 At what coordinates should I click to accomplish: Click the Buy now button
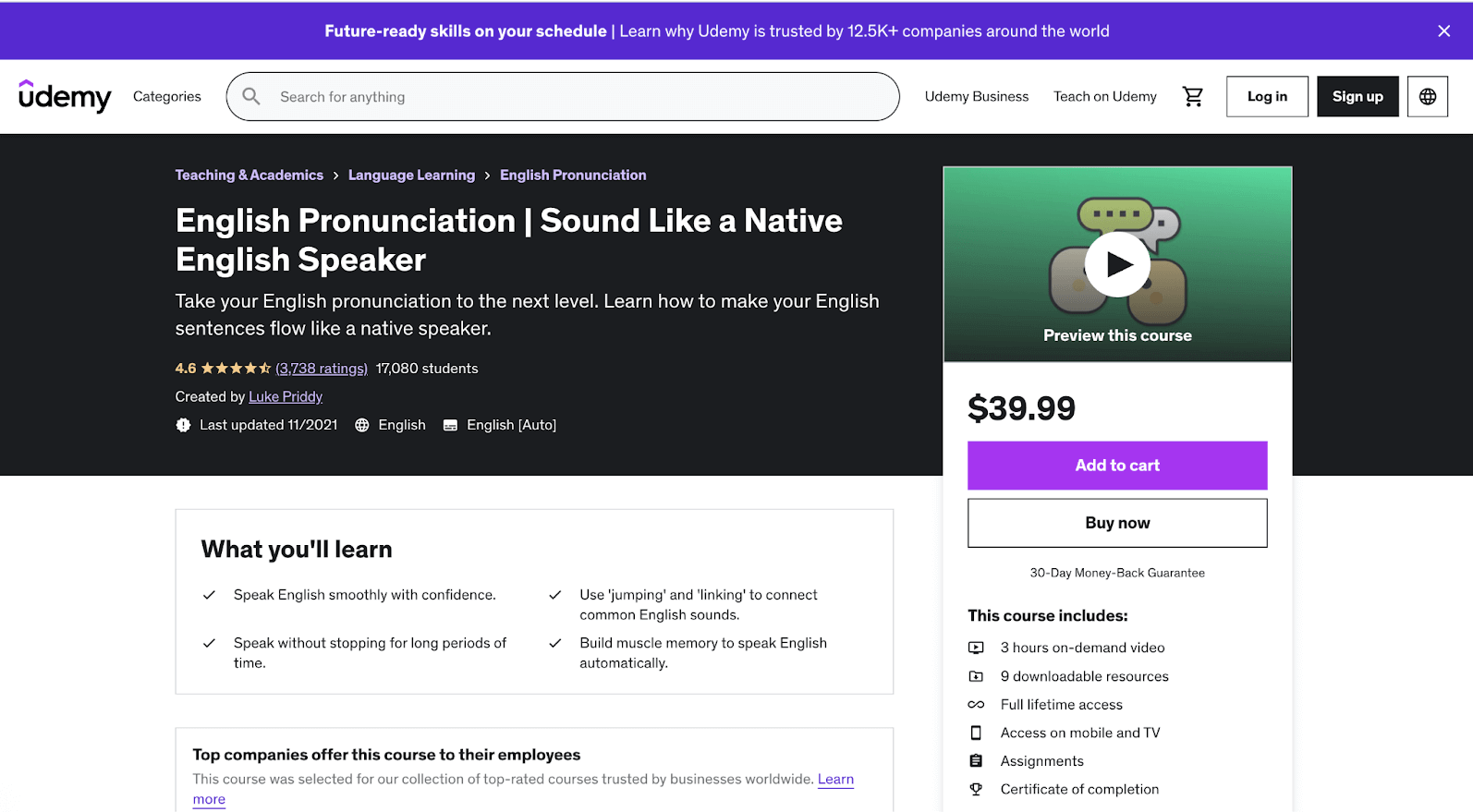pos(1116,523)
